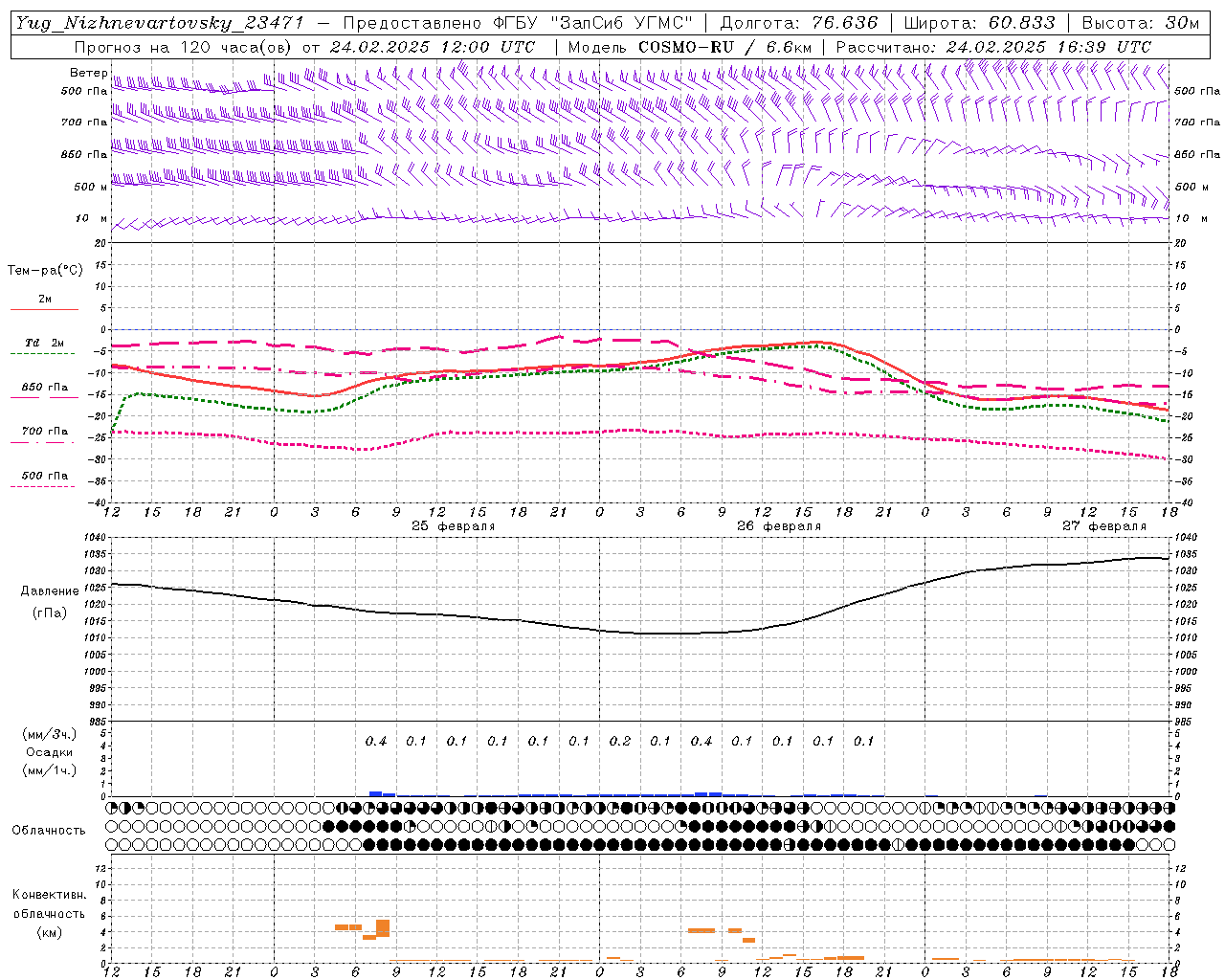Click the (мм/3ч.) precipitation unit label
This screenshot has width=1225, height=980.
click(50, 734)
